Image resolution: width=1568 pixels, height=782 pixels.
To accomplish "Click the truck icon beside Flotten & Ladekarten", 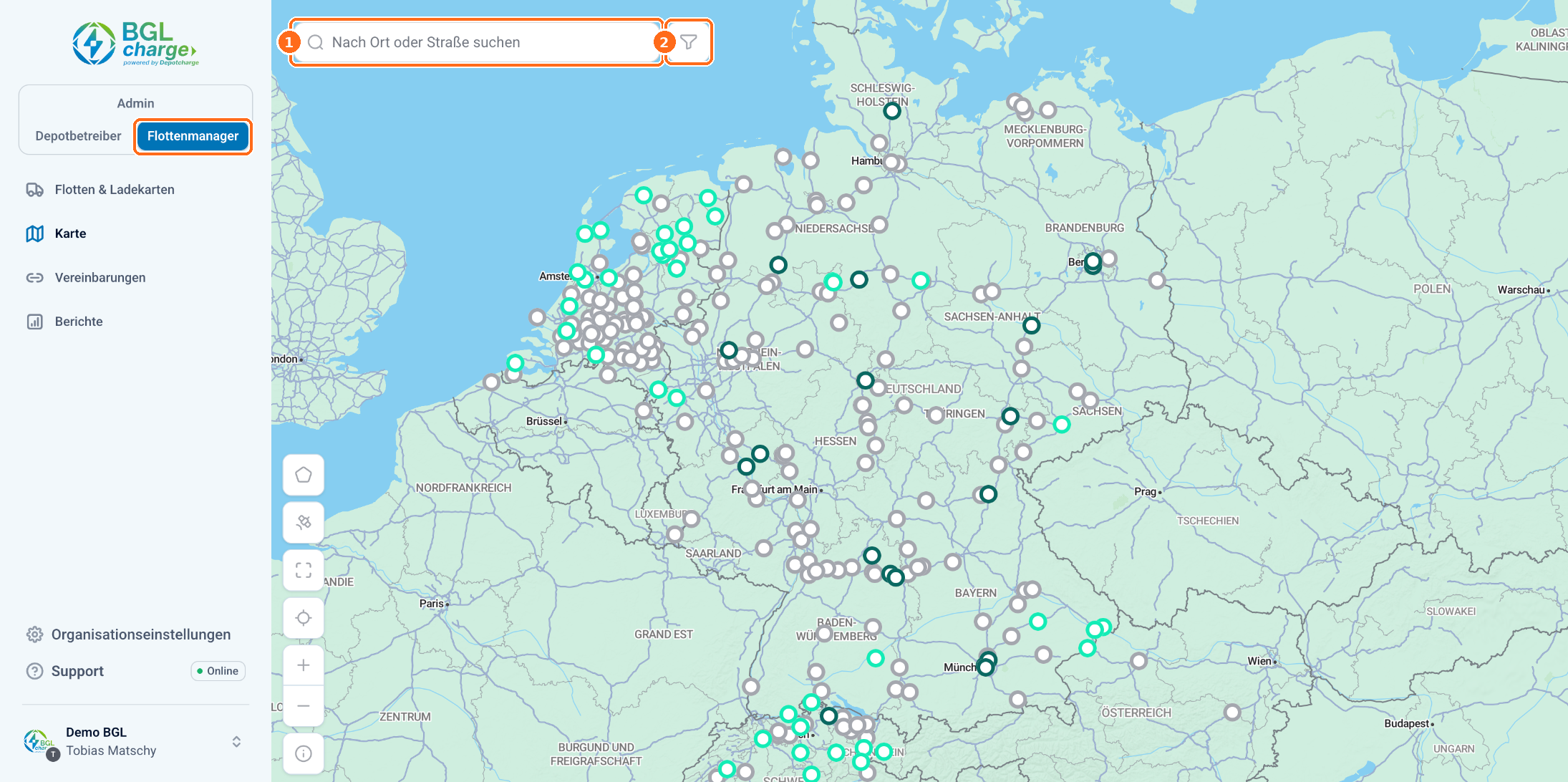I will pyautogui.click(x=34, y=190).
